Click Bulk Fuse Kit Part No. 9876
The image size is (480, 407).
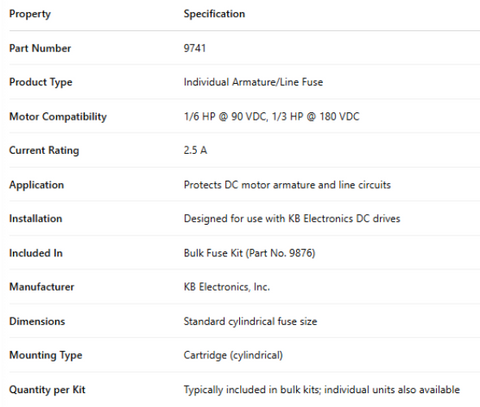[249, 253]
